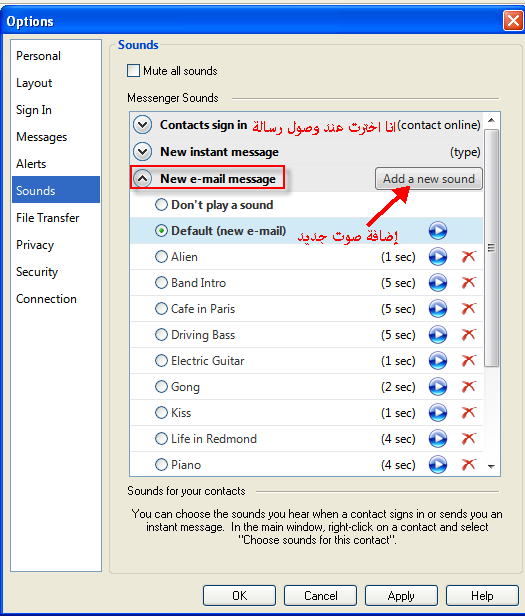Collapse the New e-mail message section
The height and width of the screenshot is (616, 525).
point(142,179)
